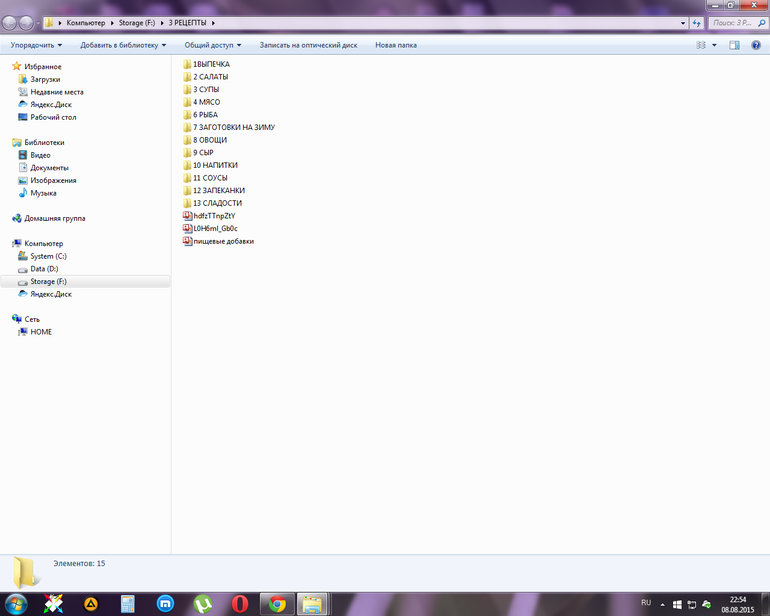Open Яндекс.Диск under Избранное
This screenshot has width=770, height=616.
click(x=51, y=104)
